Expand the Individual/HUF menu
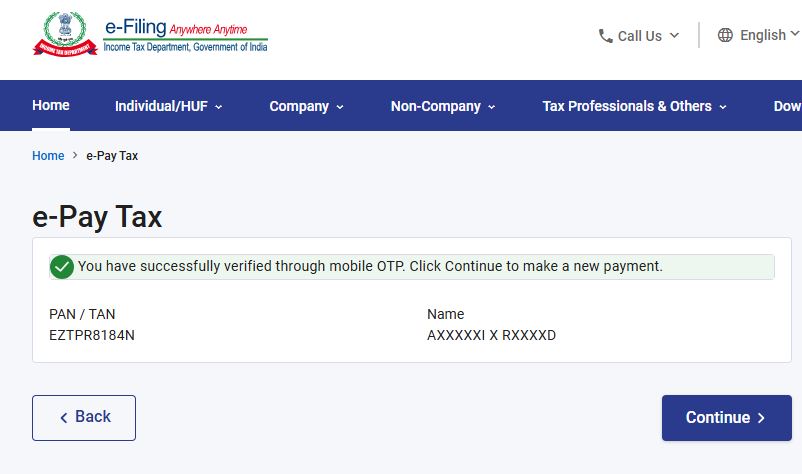The image size is (802, 474). [168, 106]
